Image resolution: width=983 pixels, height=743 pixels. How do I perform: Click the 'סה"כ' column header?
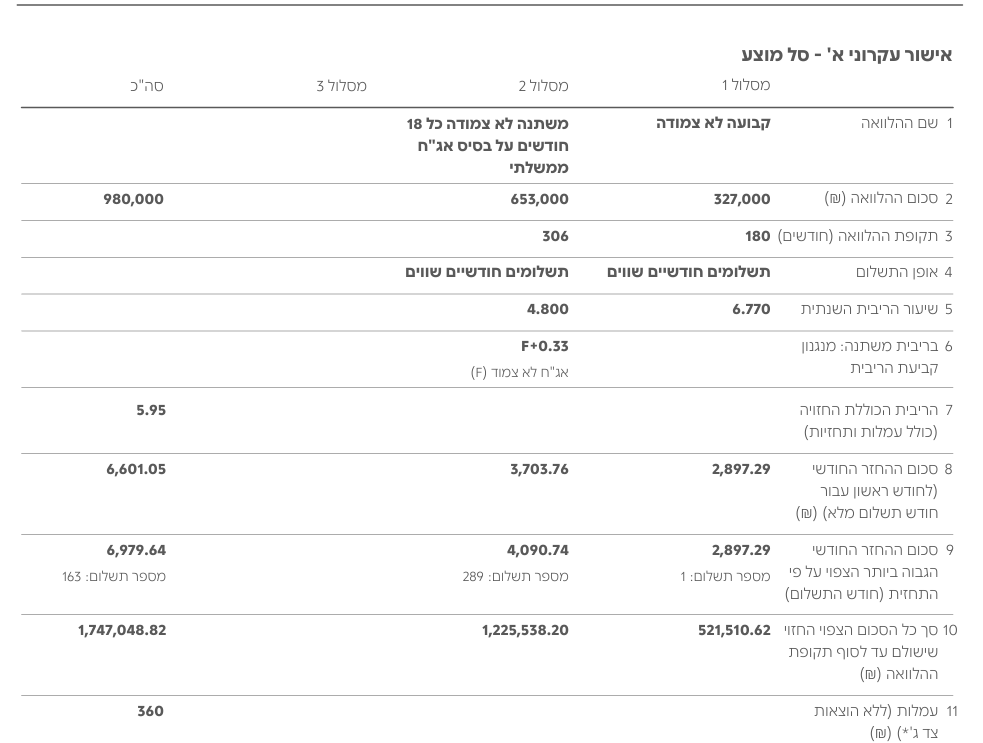(x=147, y=86)
